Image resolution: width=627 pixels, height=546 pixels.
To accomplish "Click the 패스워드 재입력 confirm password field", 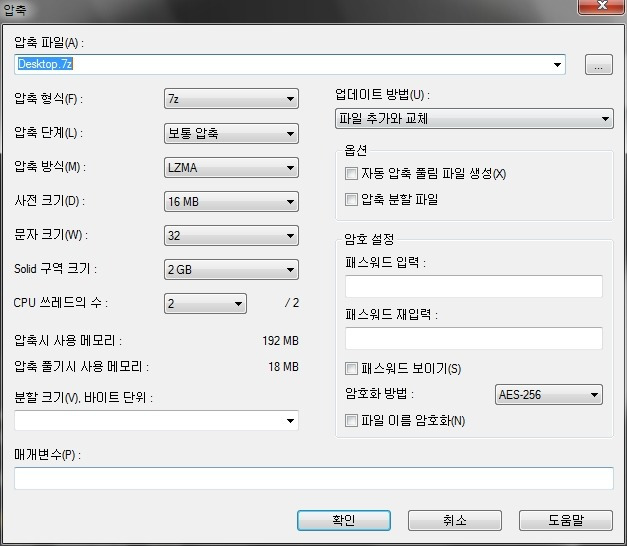I will click(x=474, y=338).
